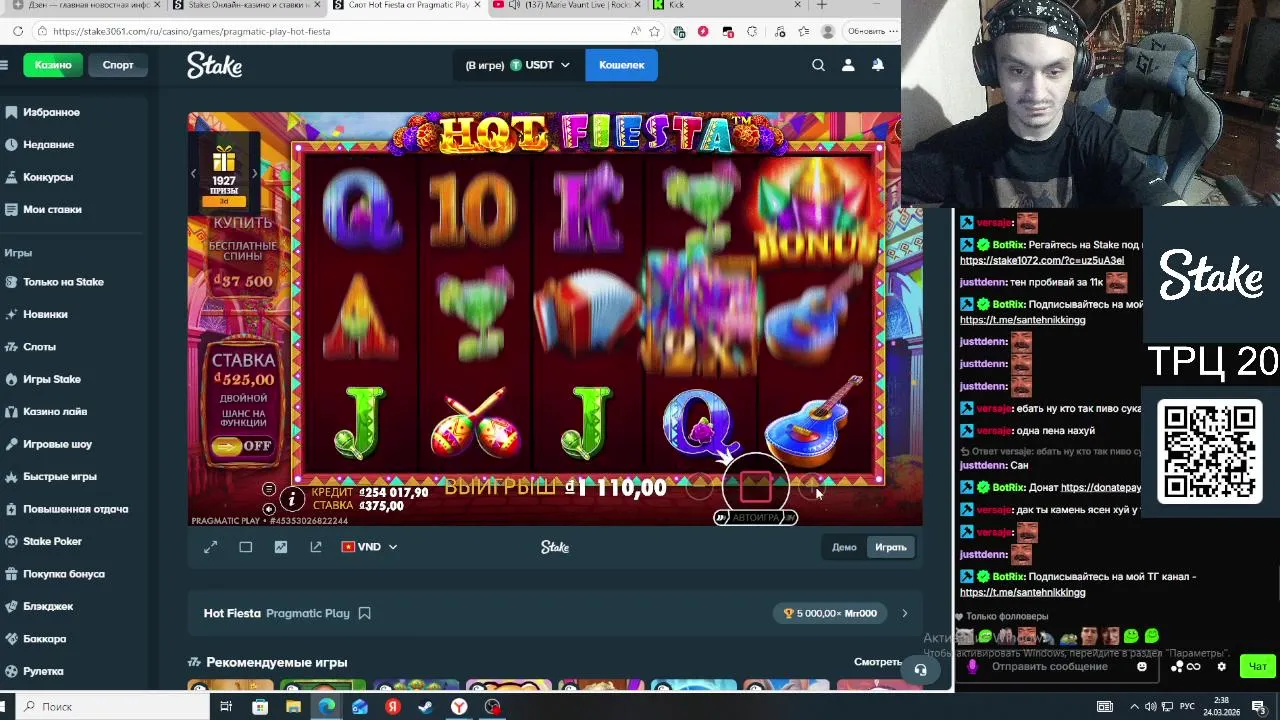Click the Смотреть recommended games button
The image size is (1280, 720).
pos(878,662)
